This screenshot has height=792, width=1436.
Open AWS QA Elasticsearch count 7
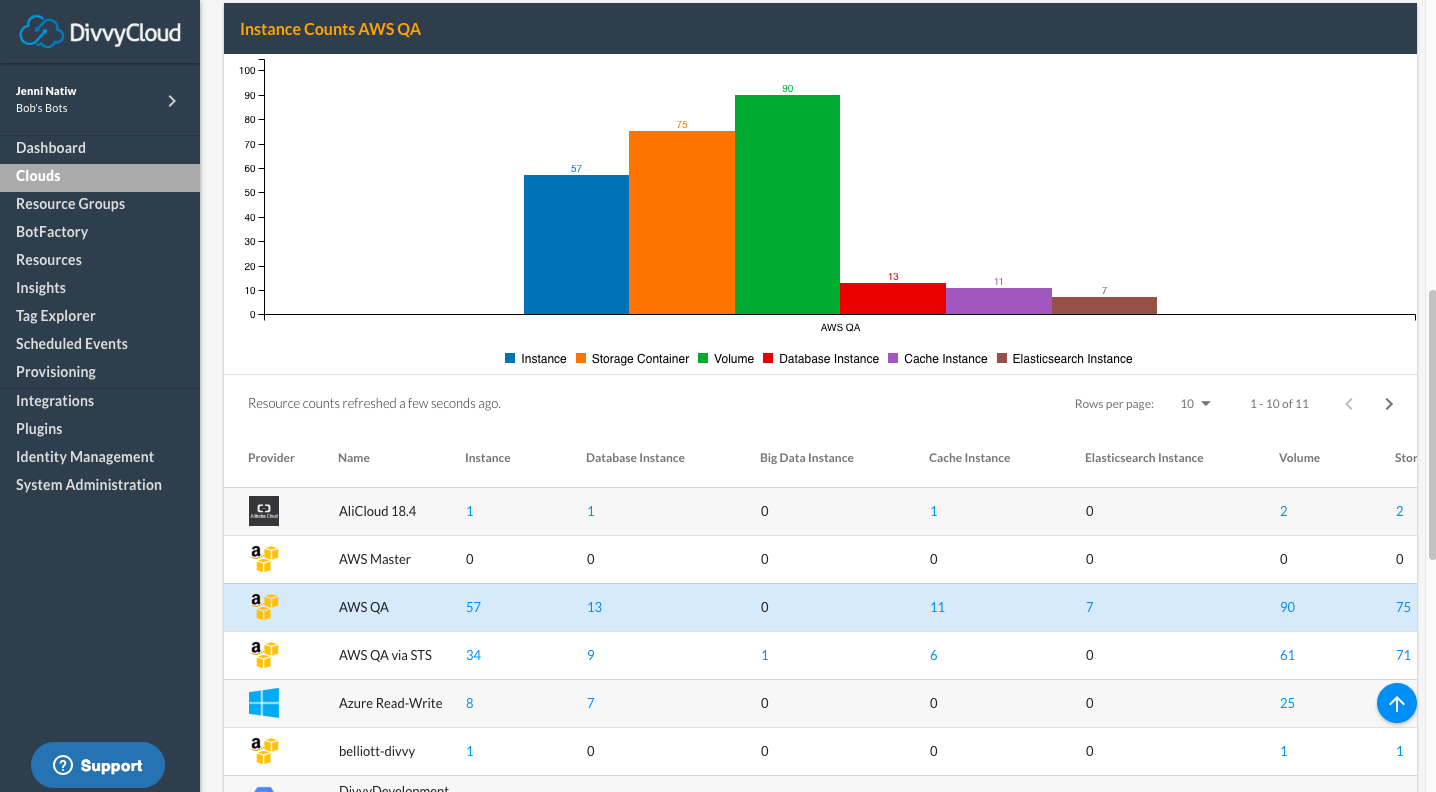pos(1090,607)
